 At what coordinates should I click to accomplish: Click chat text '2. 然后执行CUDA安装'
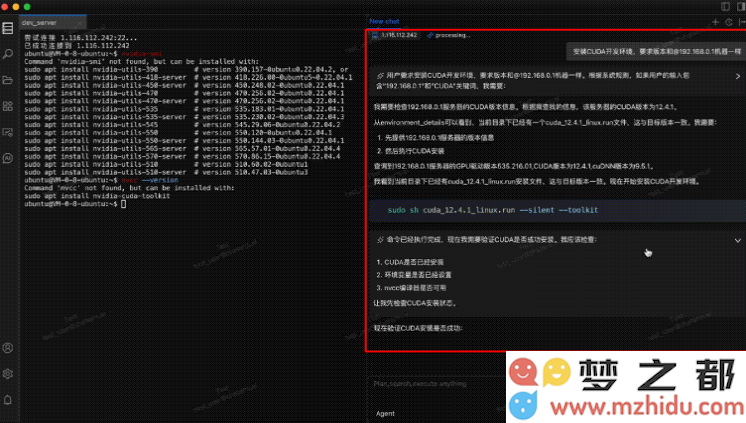point(411,151)
